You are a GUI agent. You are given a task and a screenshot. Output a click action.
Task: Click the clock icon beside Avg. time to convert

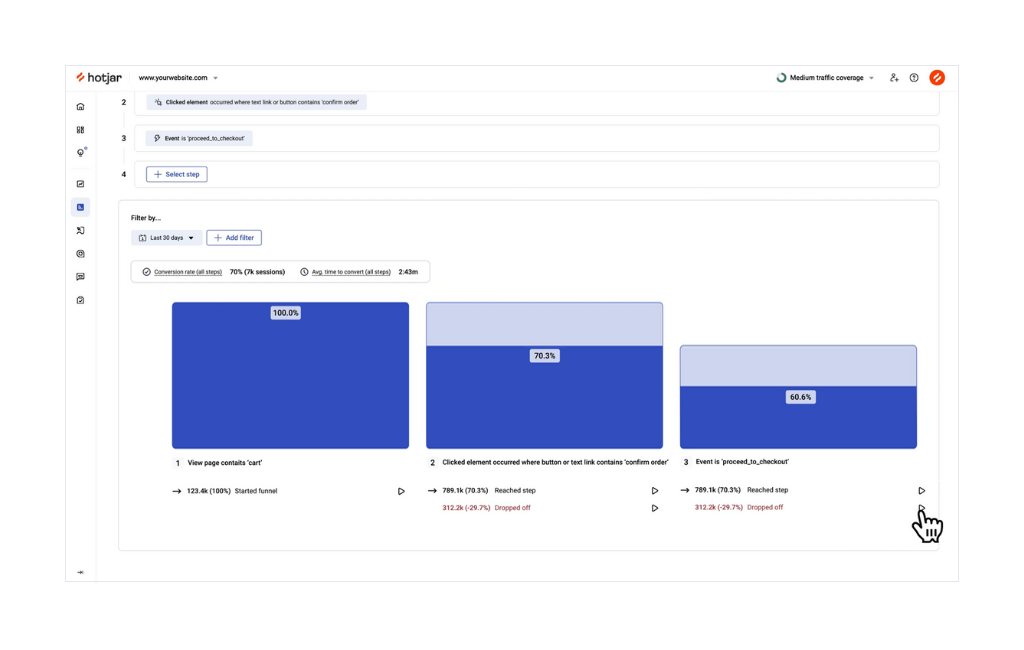[x=304, y=272]
